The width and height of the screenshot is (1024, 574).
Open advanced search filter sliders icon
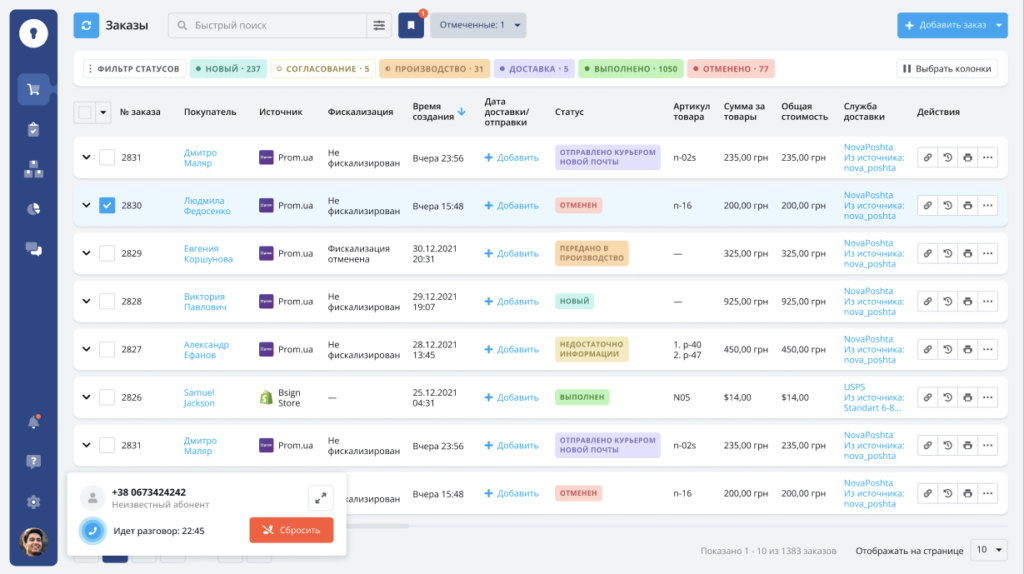point(379,25)
